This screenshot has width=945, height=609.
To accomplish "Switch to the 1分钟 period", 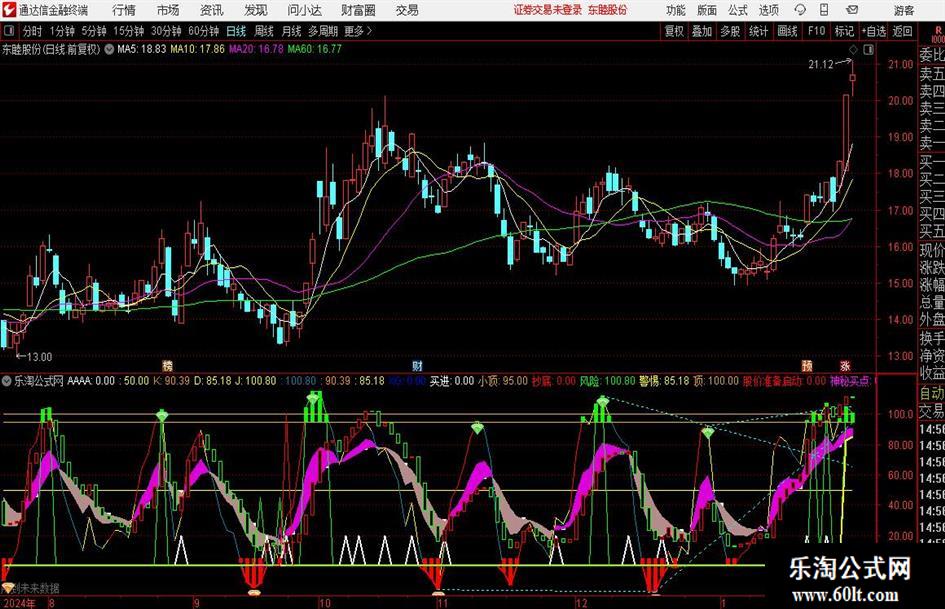I will (x=62, y=31).
